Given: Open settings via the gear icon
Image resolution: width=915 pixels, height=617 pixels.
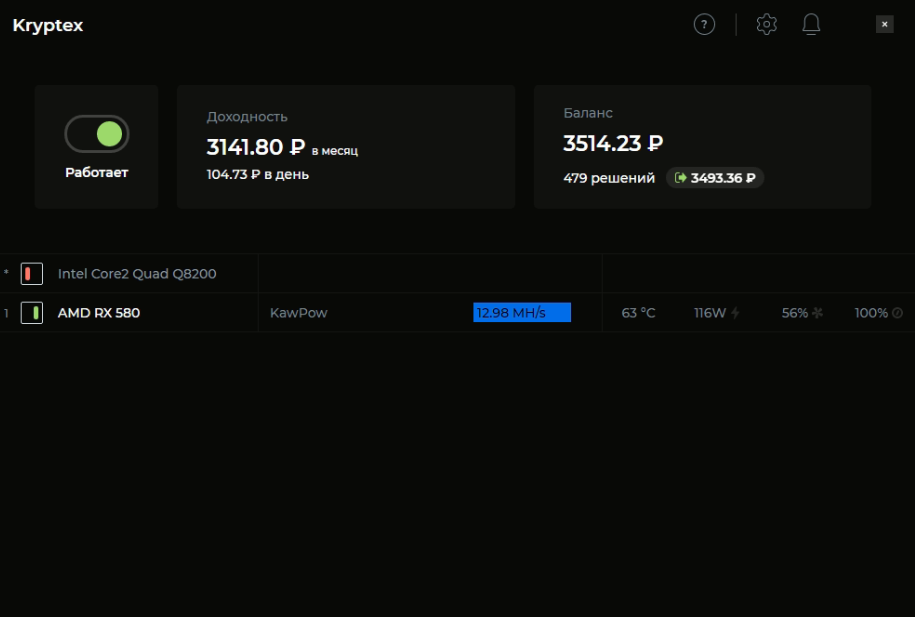Looking at the screenshot, I should click(766, 25).
